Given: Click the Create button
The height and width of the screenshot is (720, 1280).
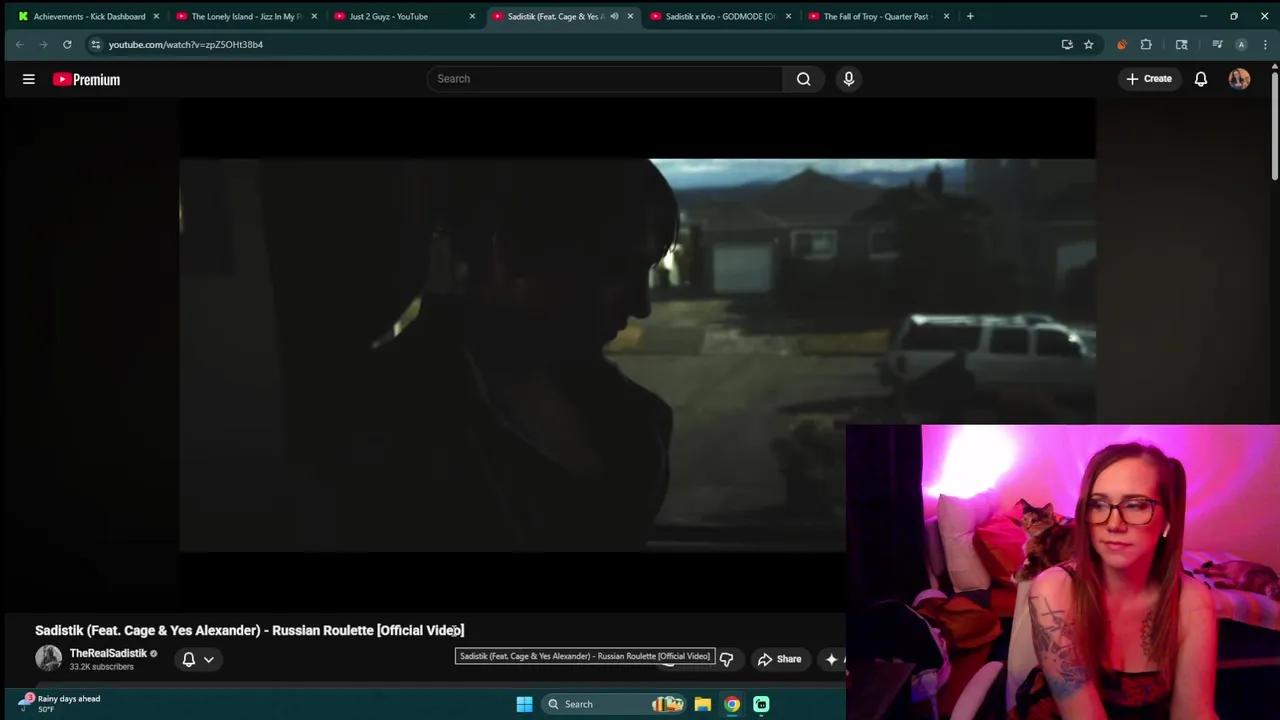Looking at the screenshot, I should click(1149, 79).
